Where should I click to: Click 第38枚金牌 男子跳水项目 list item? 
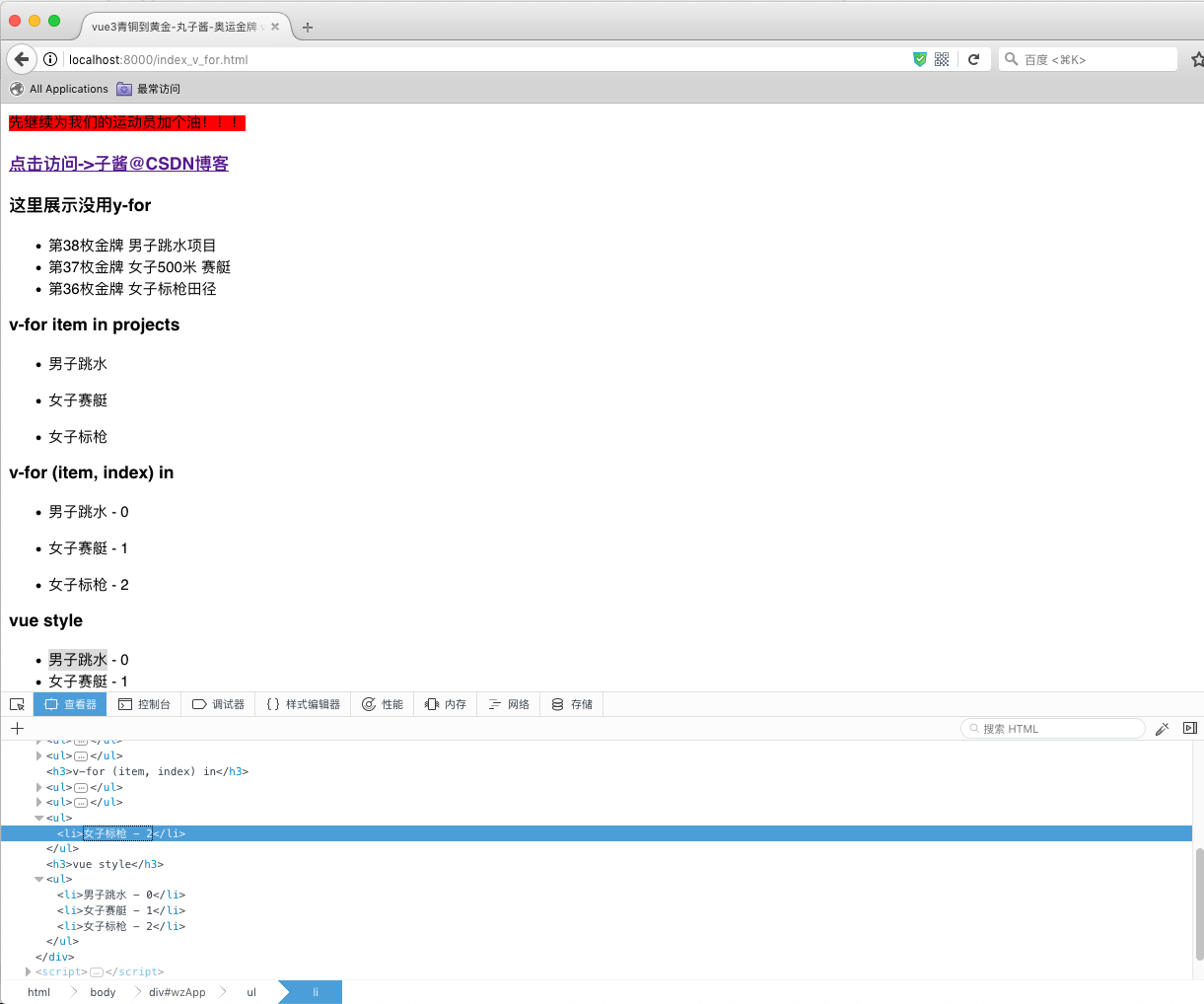pos(132,246)
